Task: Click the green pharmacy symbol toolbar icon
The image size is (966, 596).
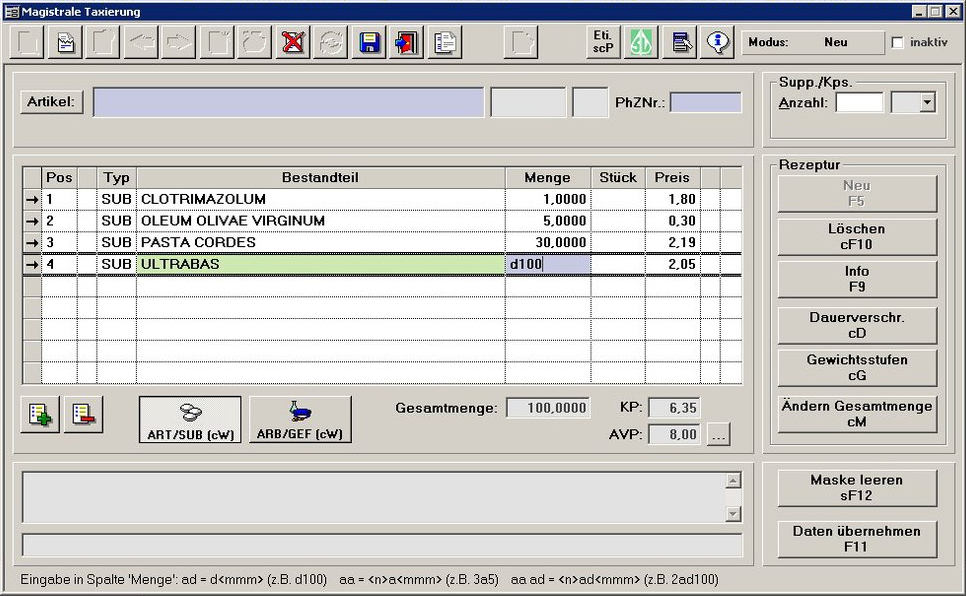Action: [x=640, y=42]
